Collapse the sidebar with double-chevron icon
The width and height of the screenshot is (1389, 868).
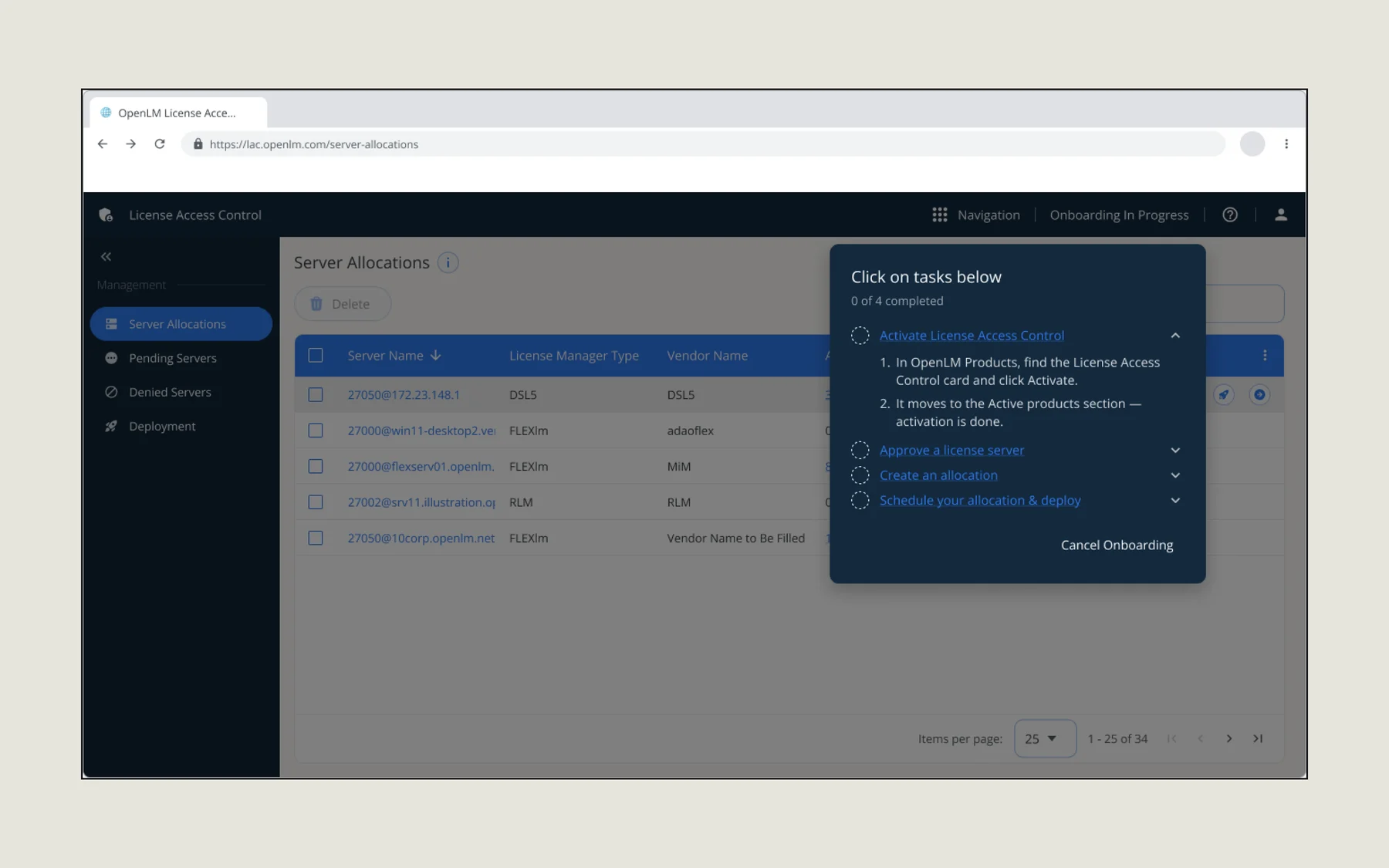pyautogui.click(x=106, y=256)
